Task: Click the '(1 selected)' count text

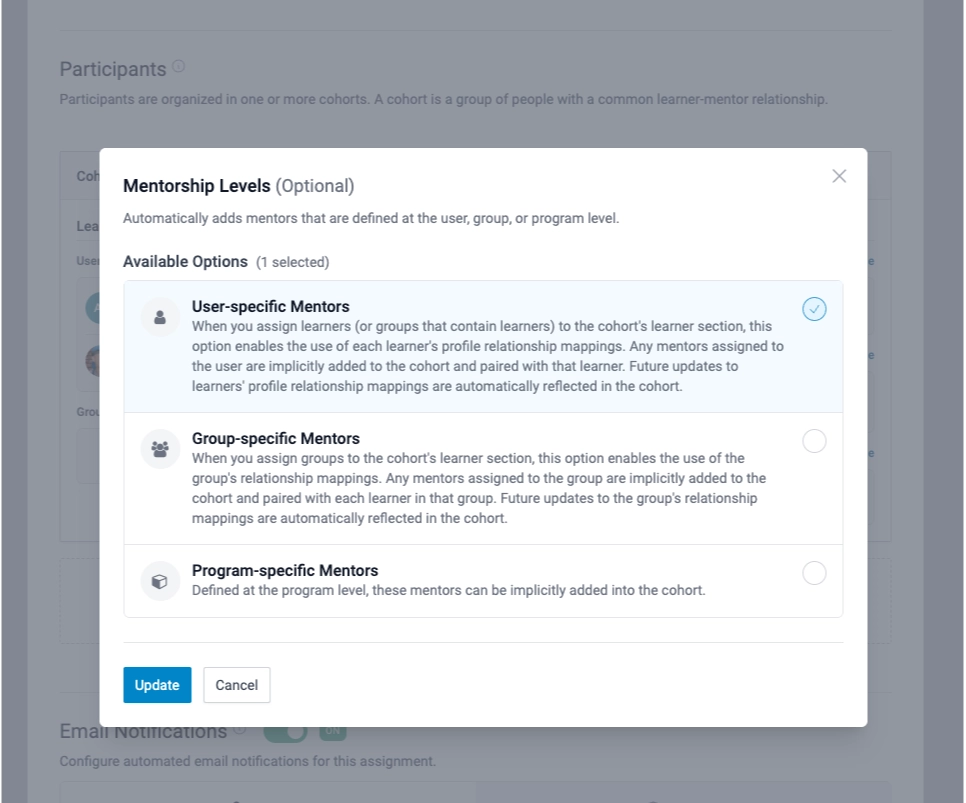Action: pyautogui.click(x=293, y=262)
